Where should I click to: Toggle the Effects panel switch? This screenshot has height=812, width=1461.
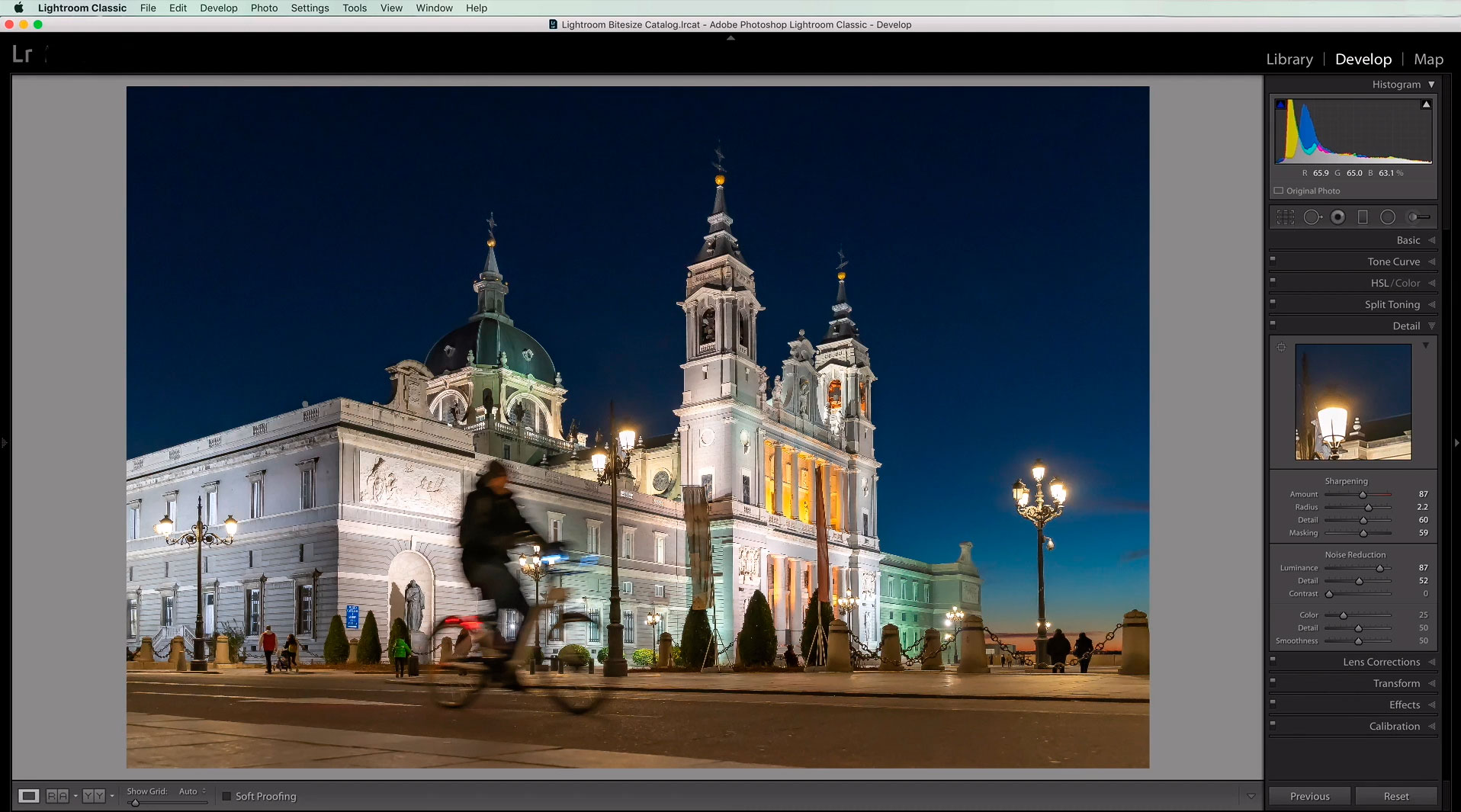click(x=1273, y=702)
